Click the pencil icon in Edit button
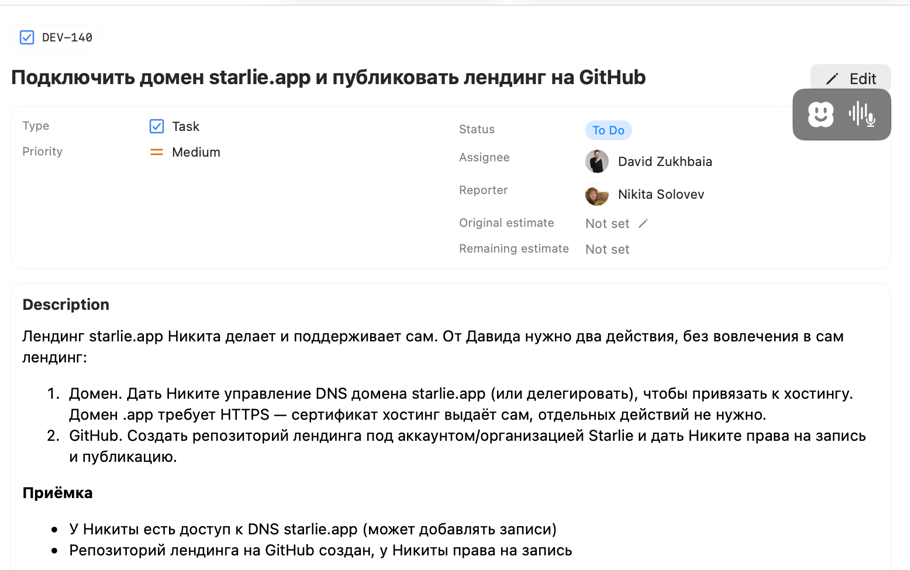The image size is (910, 570). (x=832, y=79)
